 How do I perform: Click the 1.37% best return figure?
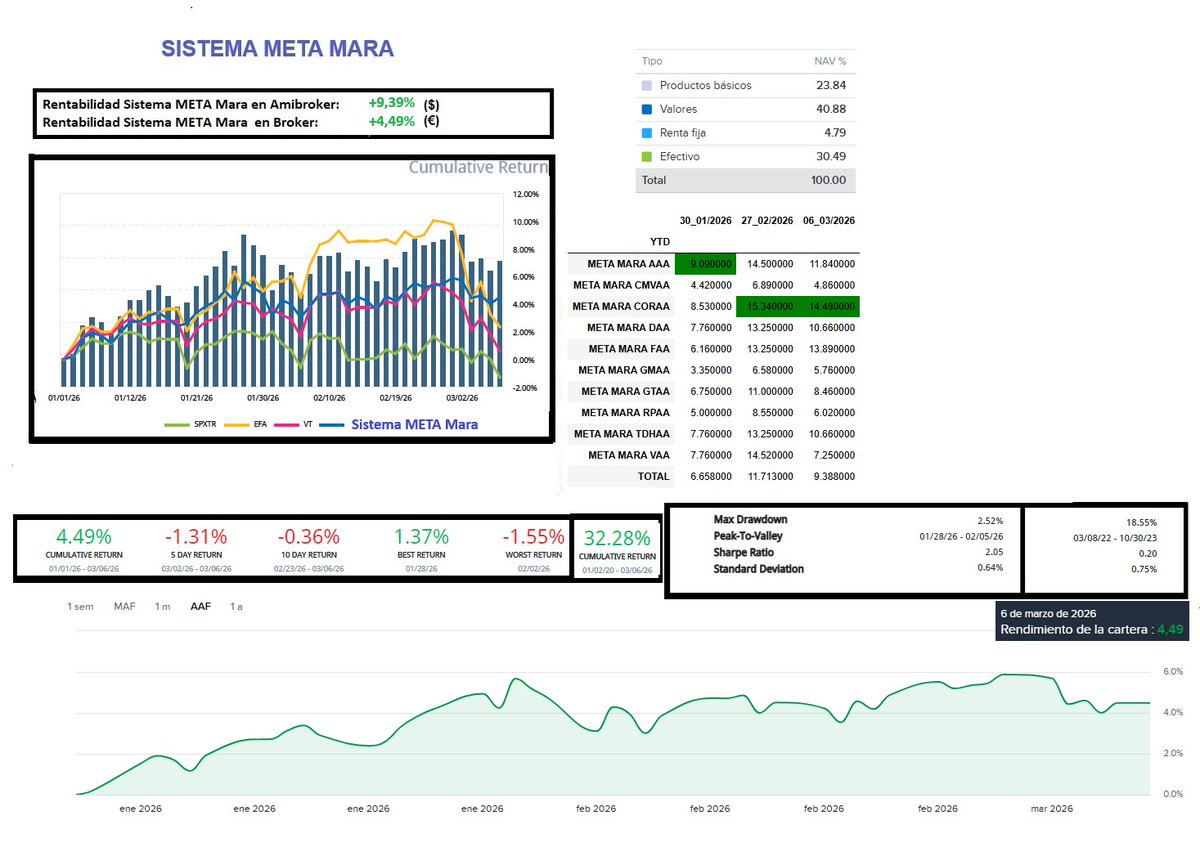coord(420,537)
